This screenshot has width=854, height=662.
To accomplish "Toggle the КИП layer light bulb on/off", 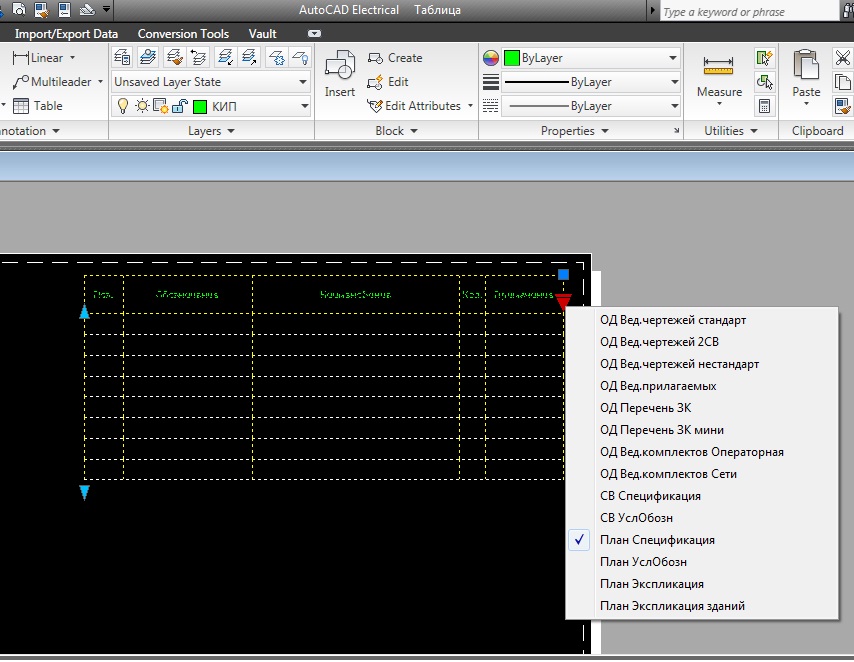I will (123, 106).
